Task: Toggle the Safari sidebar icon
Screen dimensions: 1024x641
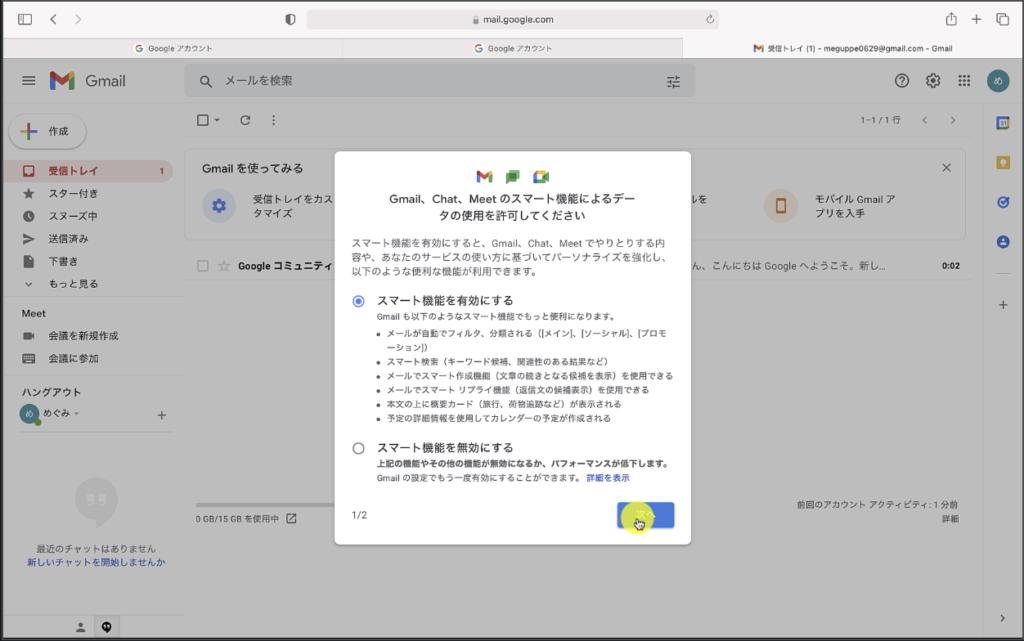Action: click(25, 20)
